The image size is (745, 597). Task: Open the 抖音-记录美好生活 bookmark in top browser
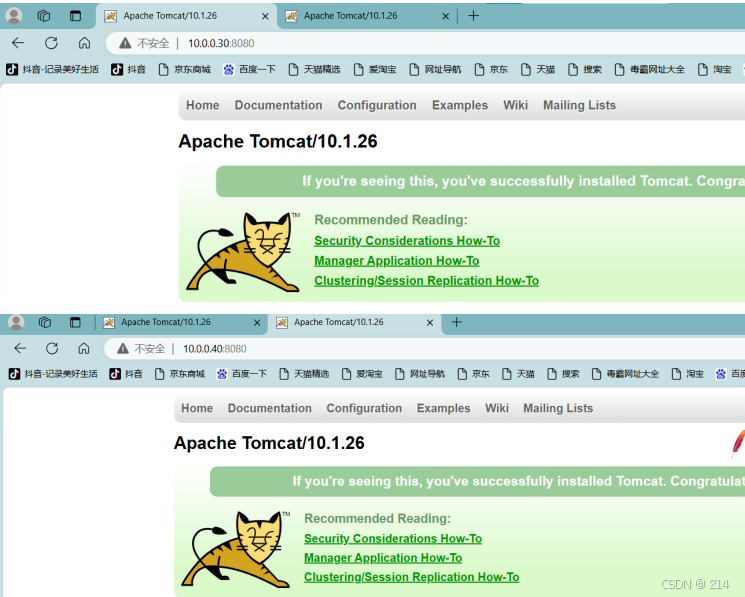click(52, 69)
